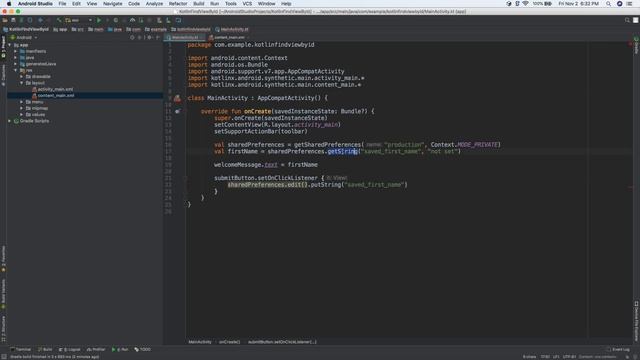
Task: Click the error stripe mark in scrollbar
Action: 631,187
